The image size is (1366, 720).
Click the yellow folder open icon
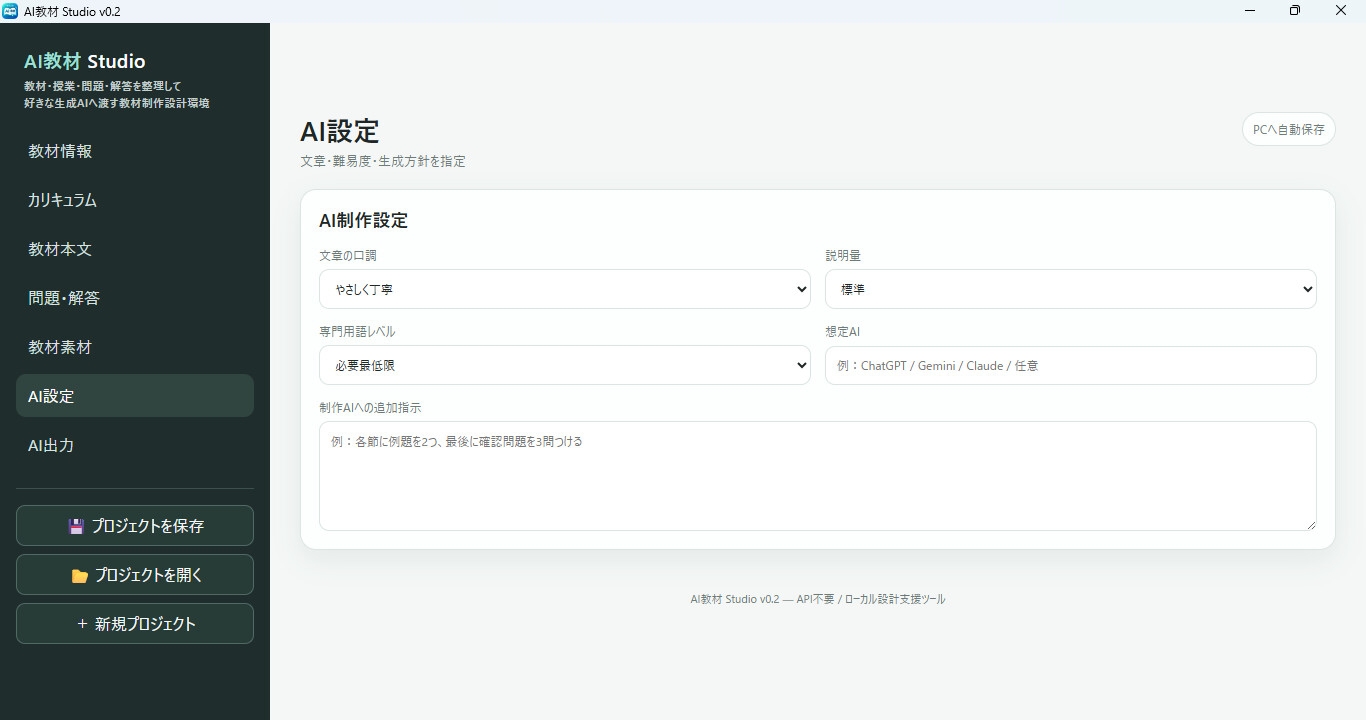click(x=80, y=576)
